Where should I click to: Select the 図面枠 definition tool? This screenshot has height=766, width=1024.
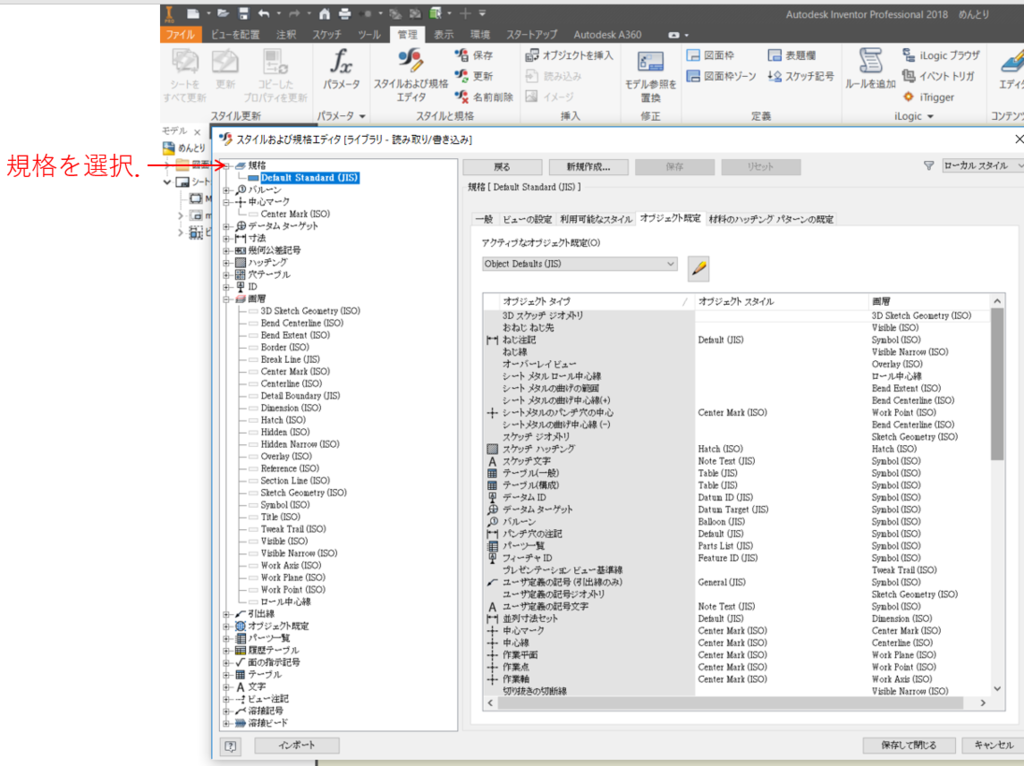711,56
